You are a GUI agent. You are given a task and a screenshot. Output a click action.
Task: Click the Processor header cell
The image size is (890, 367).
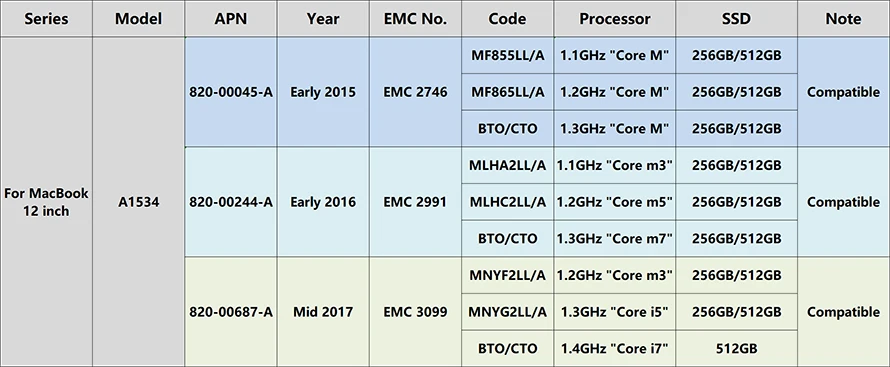[615, 19]
